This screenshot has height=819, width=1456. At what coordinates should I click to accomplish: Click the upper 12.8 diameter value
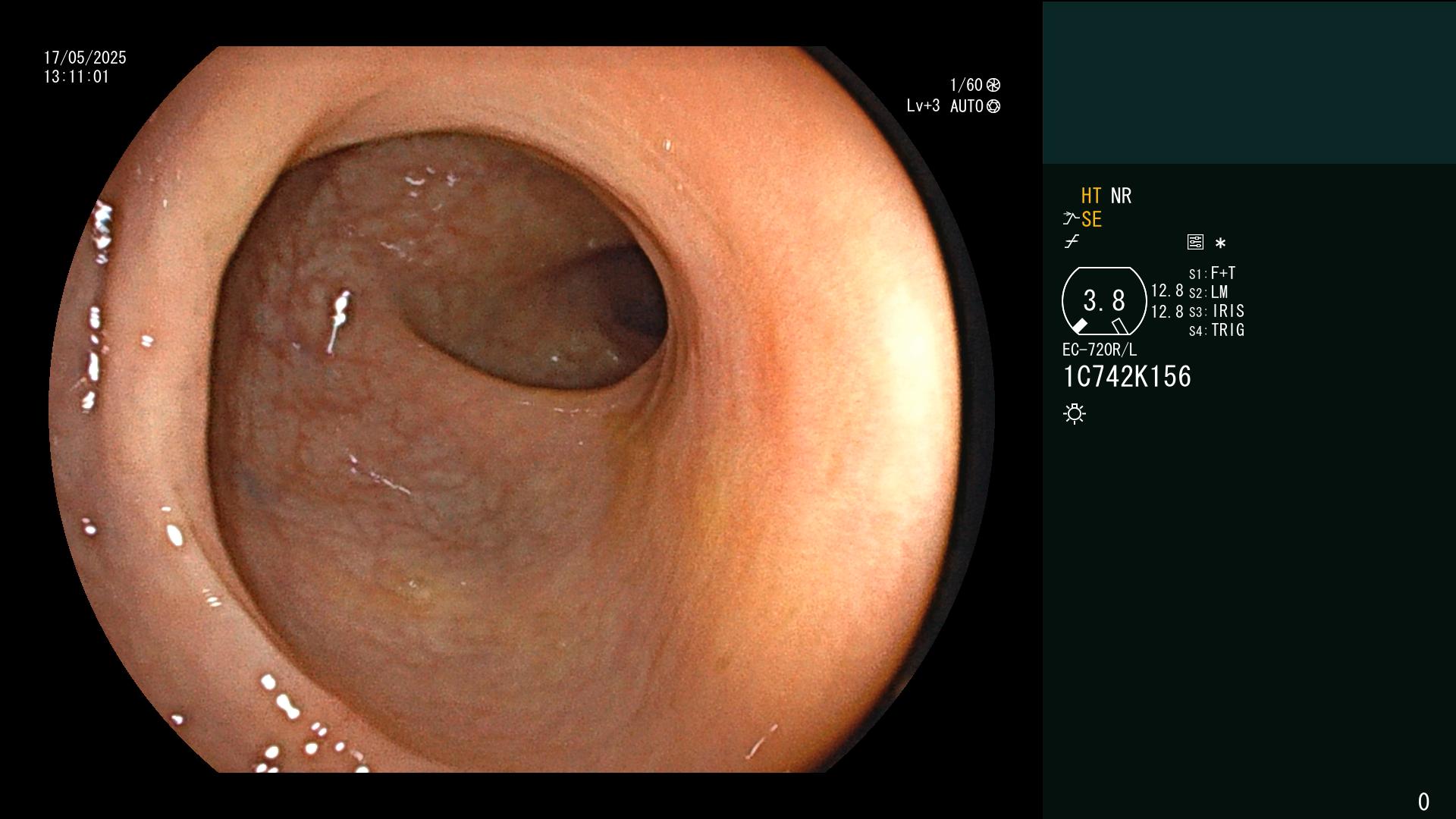1167,290
